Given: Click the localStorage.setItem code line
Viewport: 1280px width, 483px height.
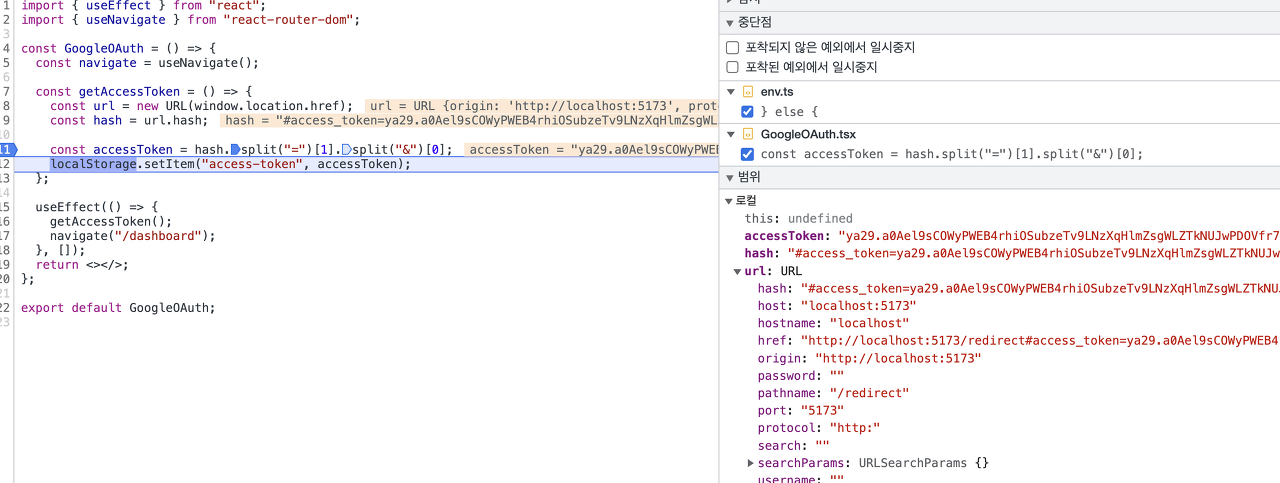Looking at the screenshot, I should tap(231, 164).
